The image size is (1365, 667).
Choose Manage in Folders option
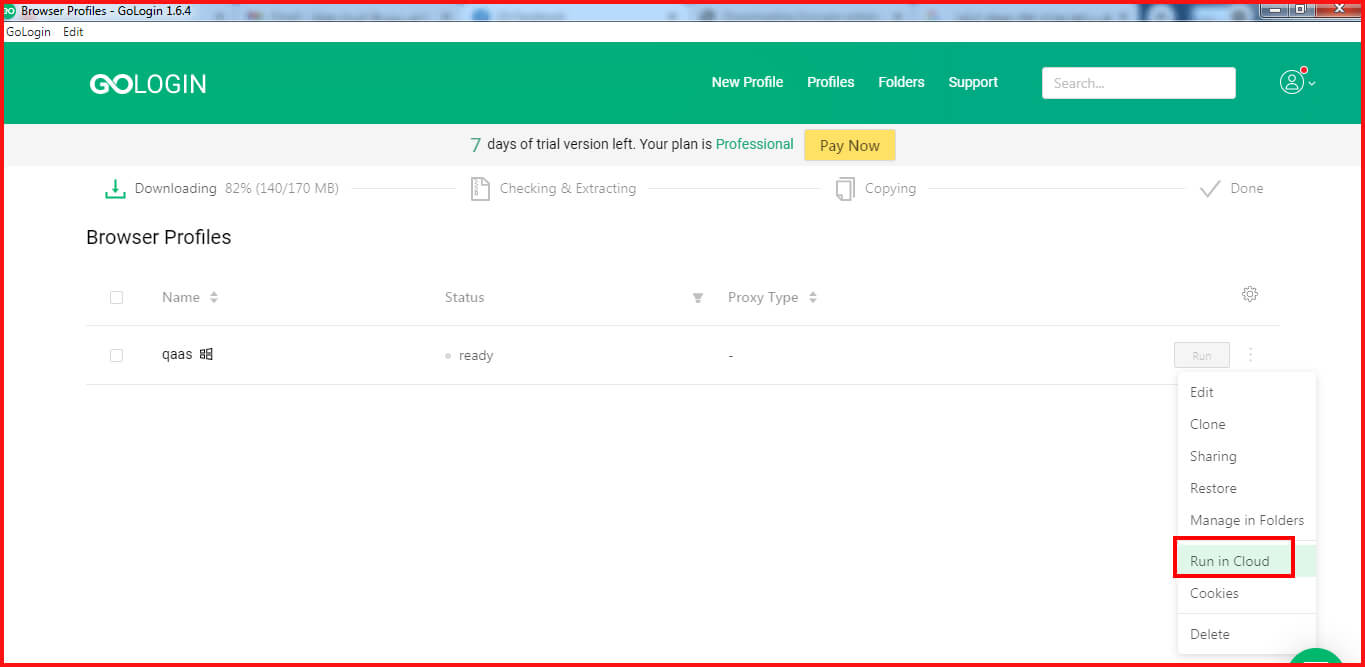1247,520
